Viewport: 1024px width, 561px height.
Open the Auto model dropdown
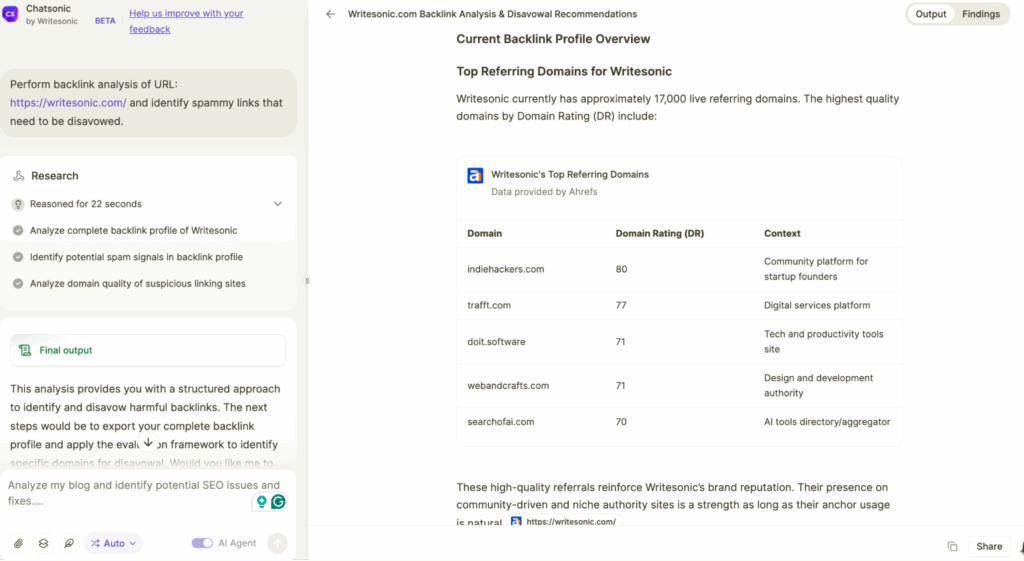113,543
